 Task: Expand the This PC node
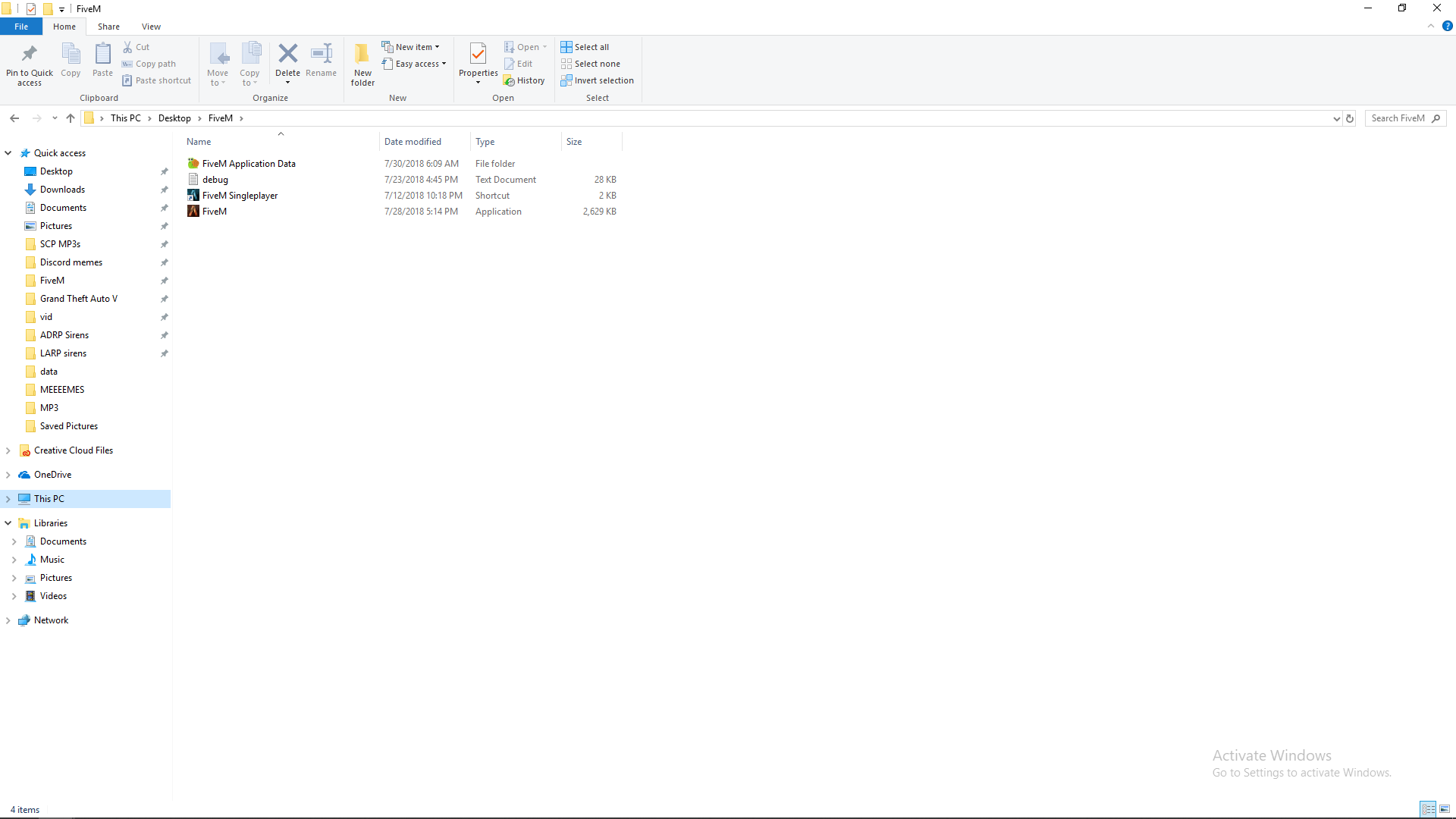pyautogui.click(x=8, y=499)
